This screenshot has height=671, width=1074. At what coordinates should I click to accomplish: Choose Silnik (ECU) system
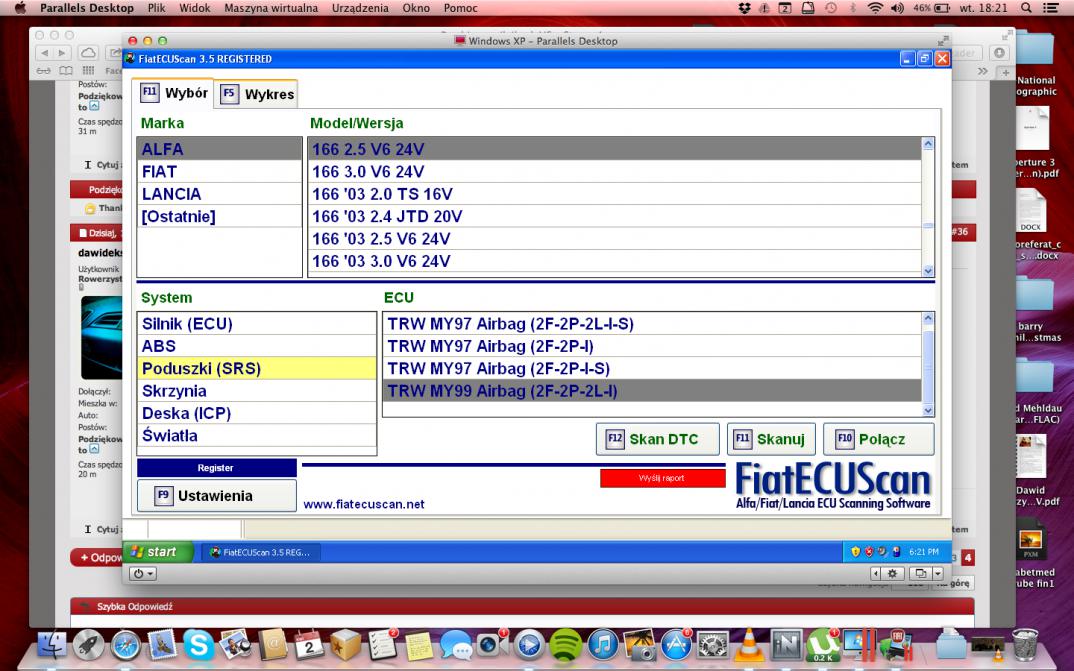(x=257, y=323)
